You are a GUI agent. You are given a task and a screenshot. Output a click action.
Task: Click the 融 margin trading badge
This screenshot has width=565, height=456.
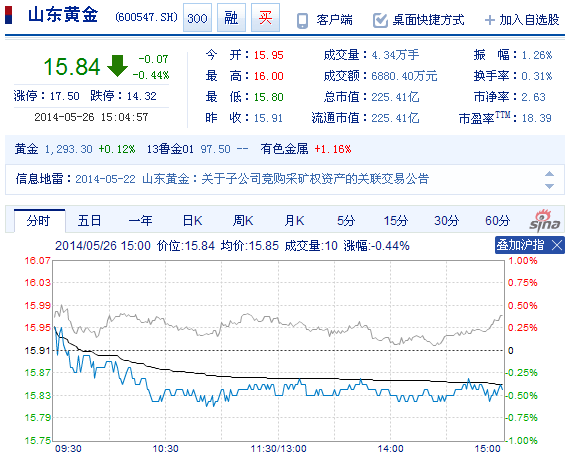pos(231,18)
